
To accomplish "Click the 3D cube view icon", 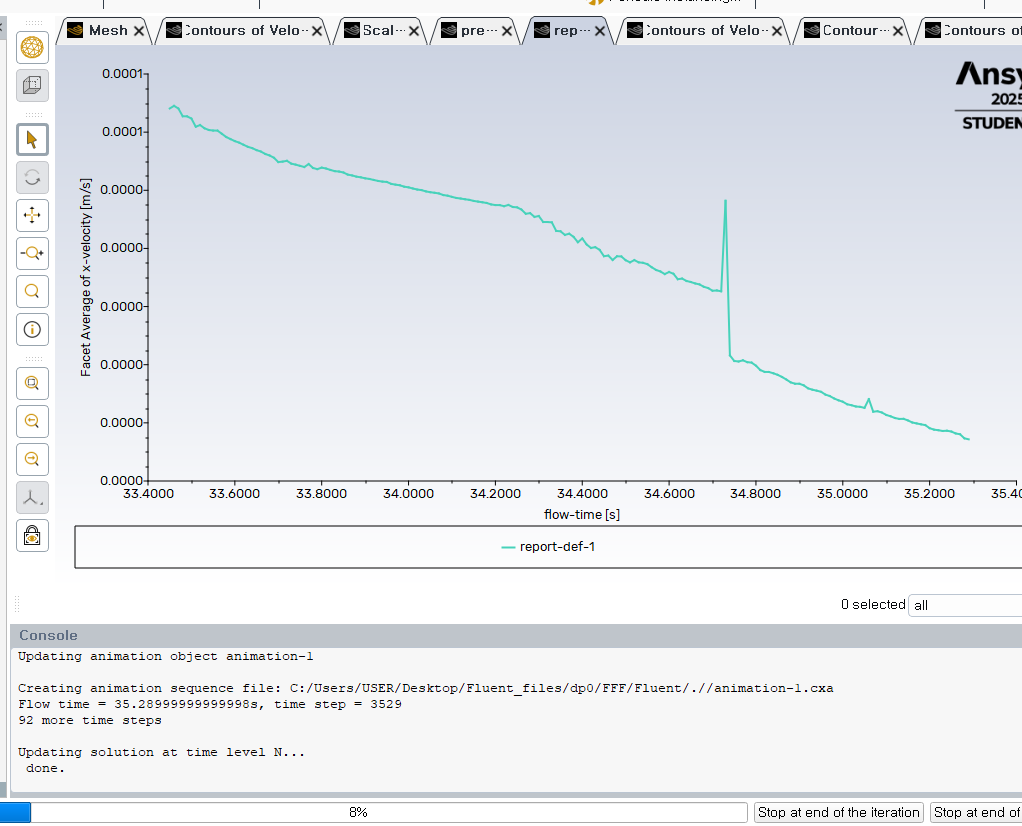I will pos(32,85).
